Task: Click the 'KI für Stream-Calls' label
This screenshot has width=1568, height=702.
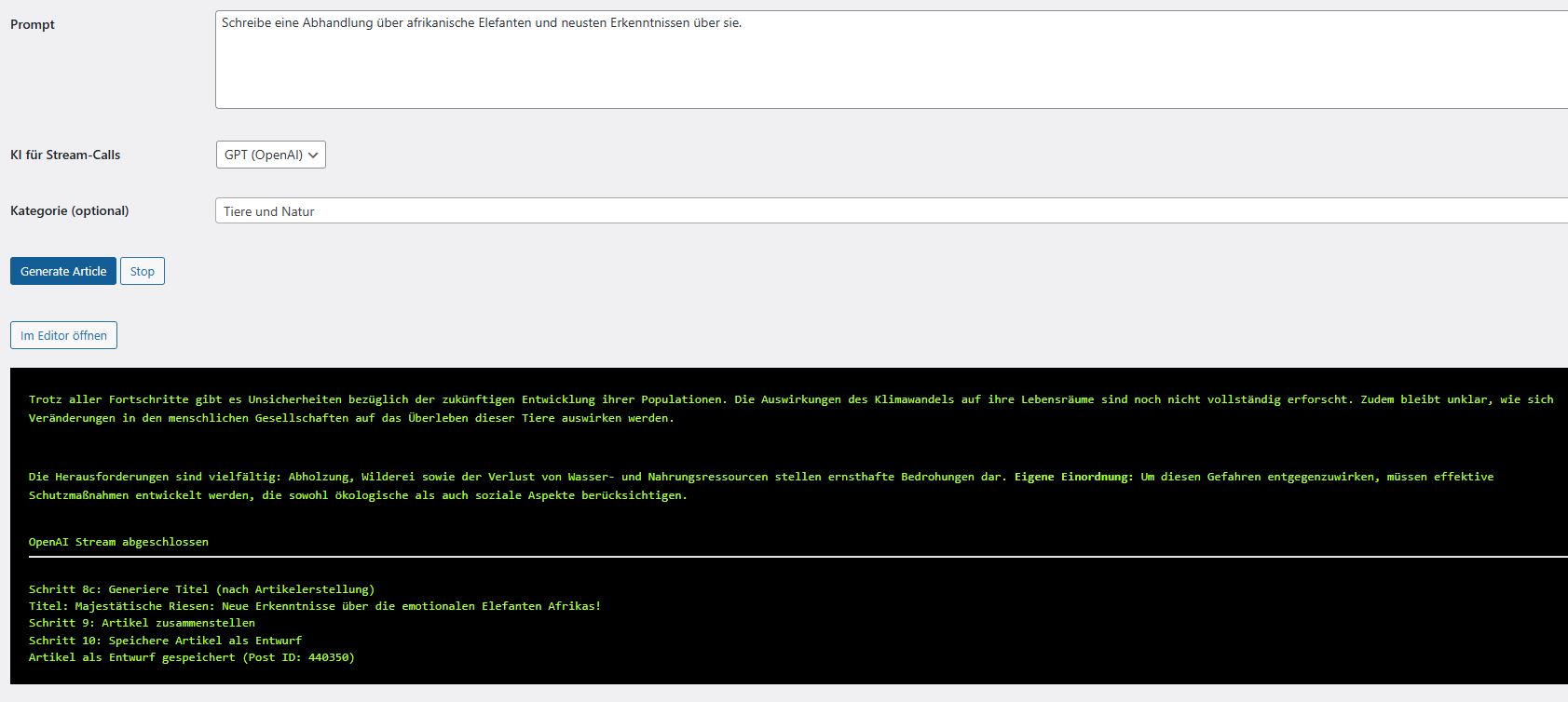Action: click(x=65, y=155)
